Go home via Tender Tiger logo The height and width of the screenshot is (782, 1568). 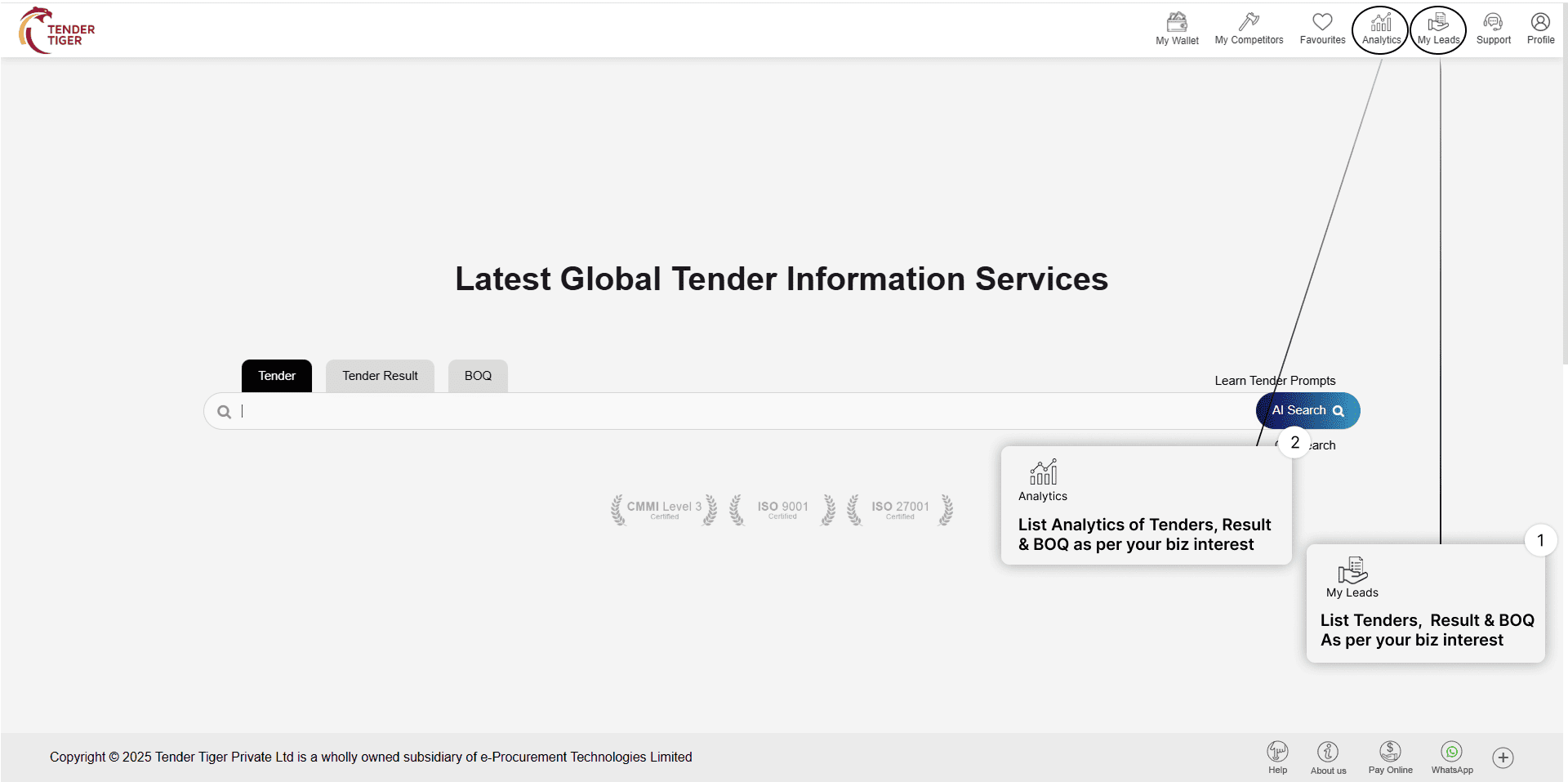coord(57,30)
